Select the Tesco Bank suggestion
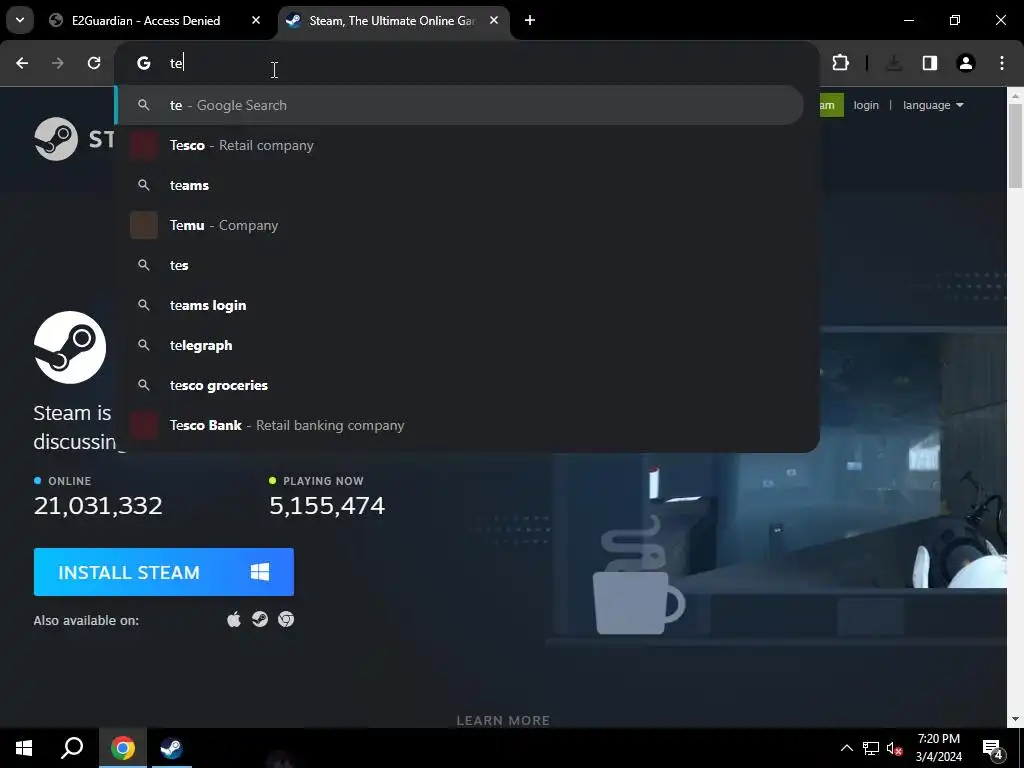1024x768 pixels. click(x=459, y=425)
